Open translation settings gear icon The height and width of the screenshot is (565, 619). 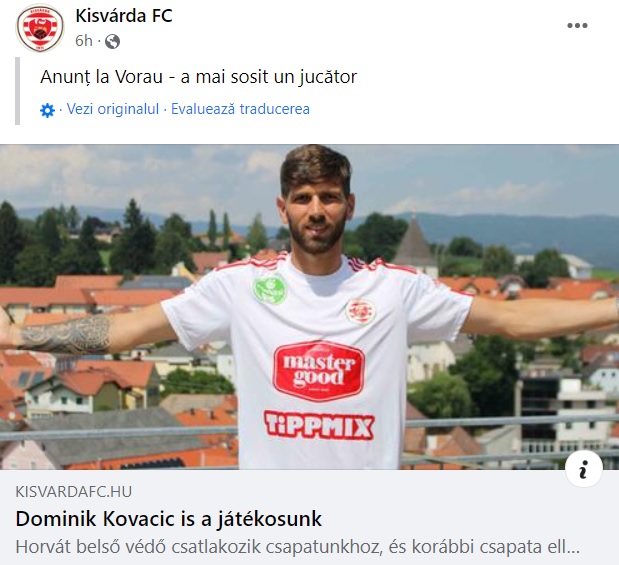47,110
